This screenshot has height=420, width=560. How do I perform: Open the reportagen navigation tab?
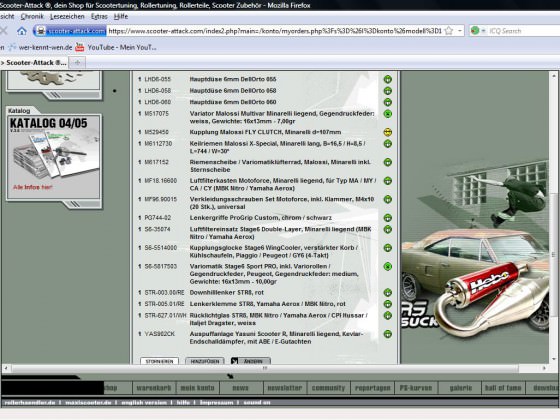[x=372, y=388]
